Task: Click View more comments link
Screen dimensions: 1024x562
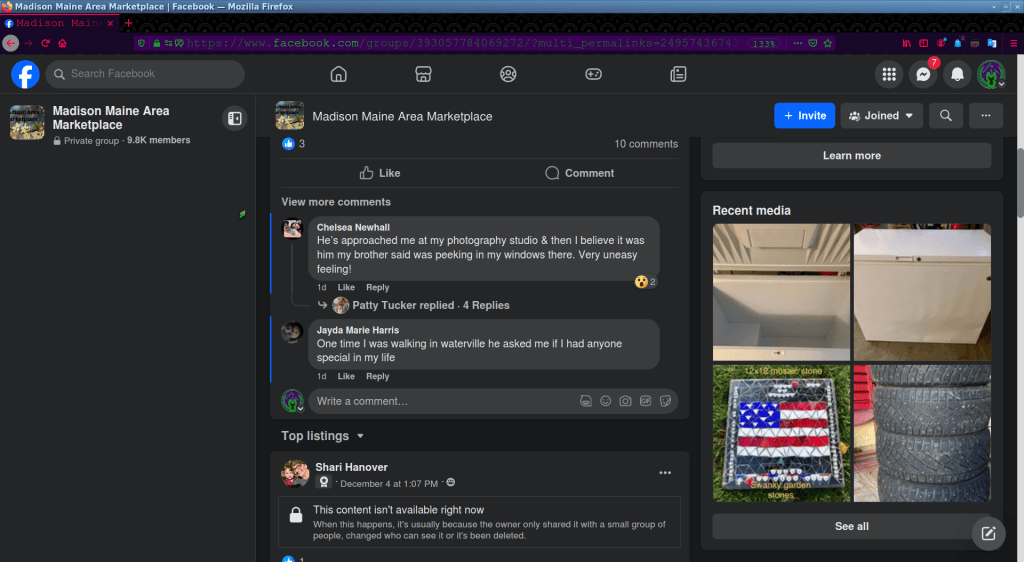Action: [x=336, y=202]
